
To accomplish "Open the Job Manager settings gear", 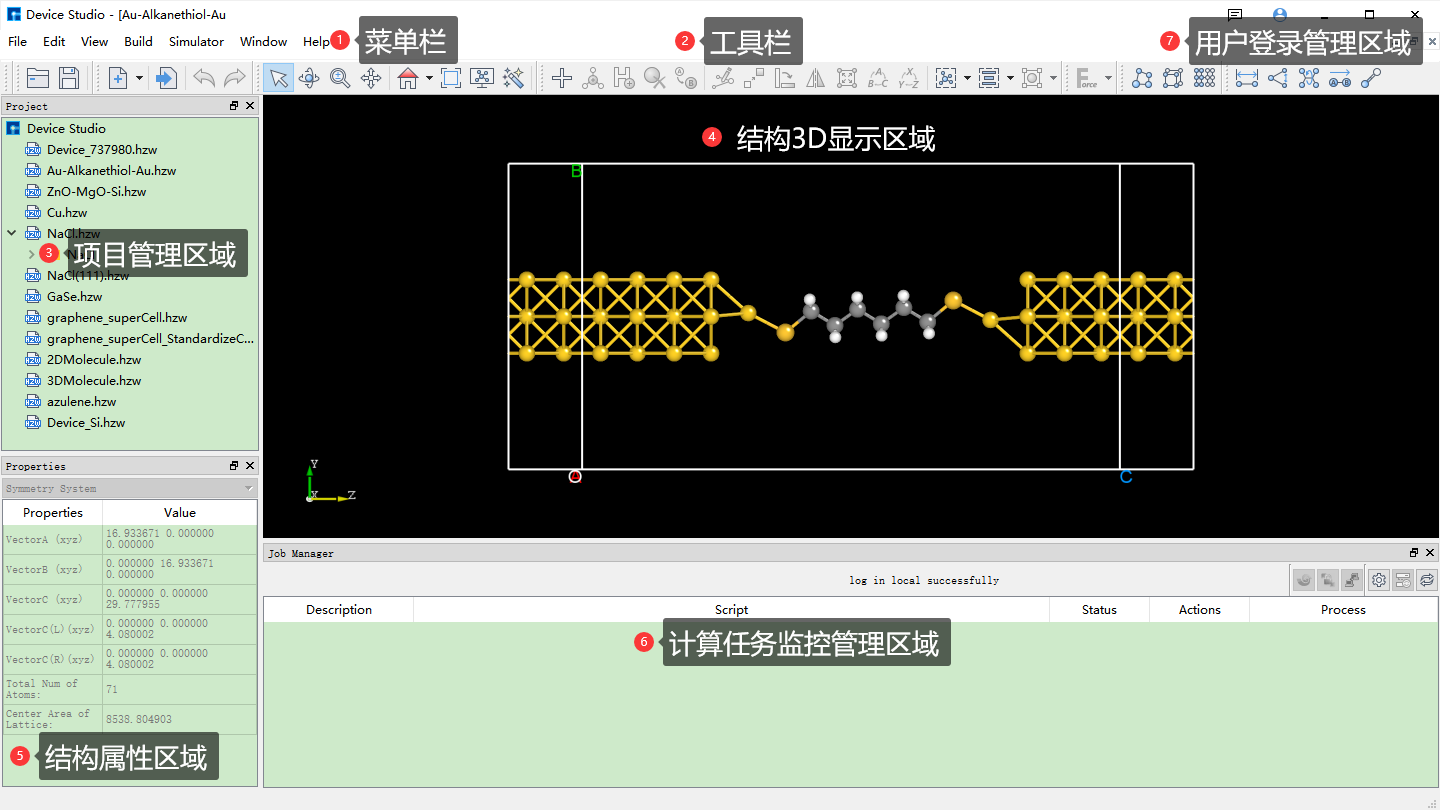I will coord(1378,580).
